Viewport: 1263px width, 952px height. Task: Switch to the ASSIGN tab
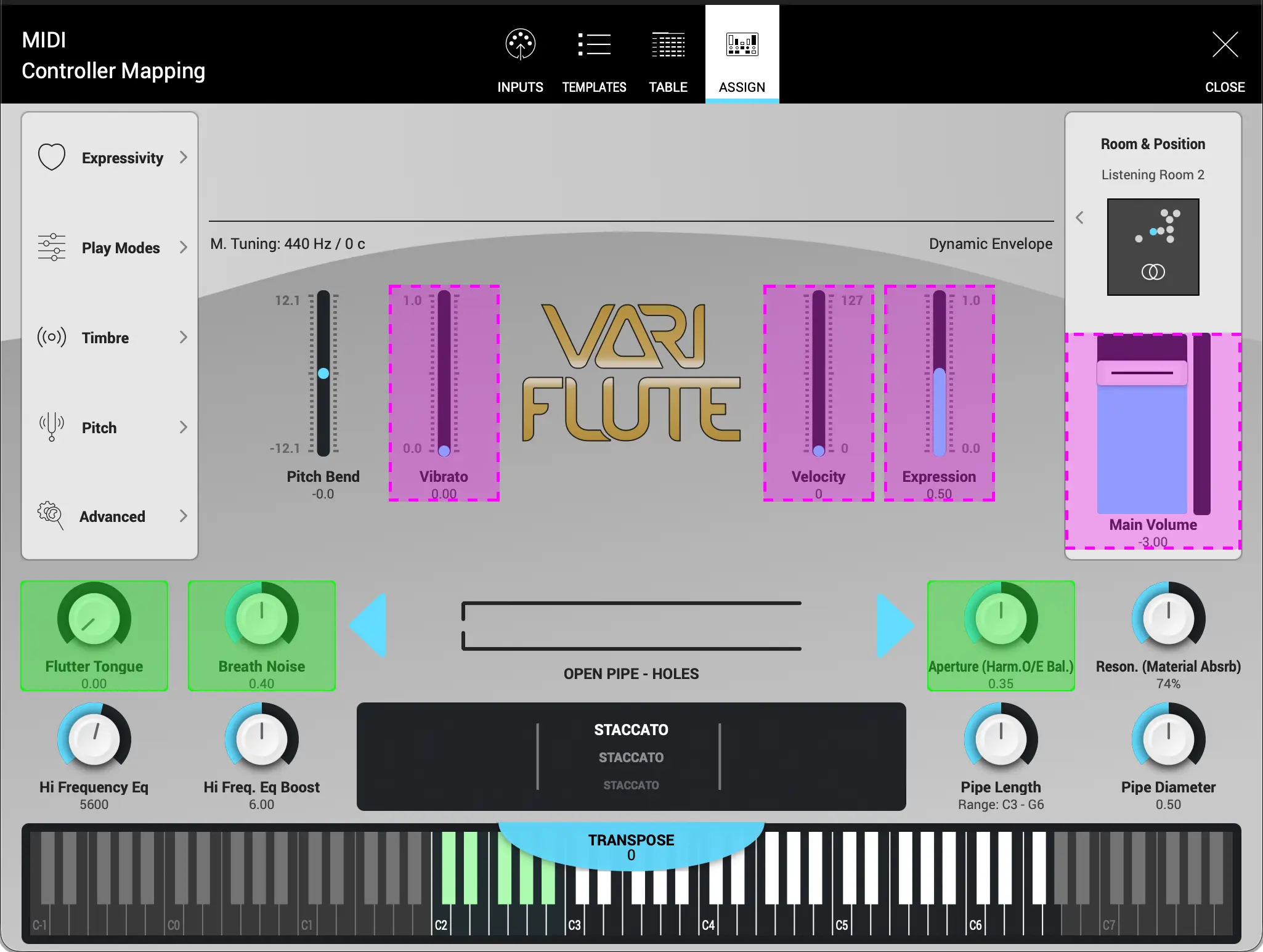742,55
